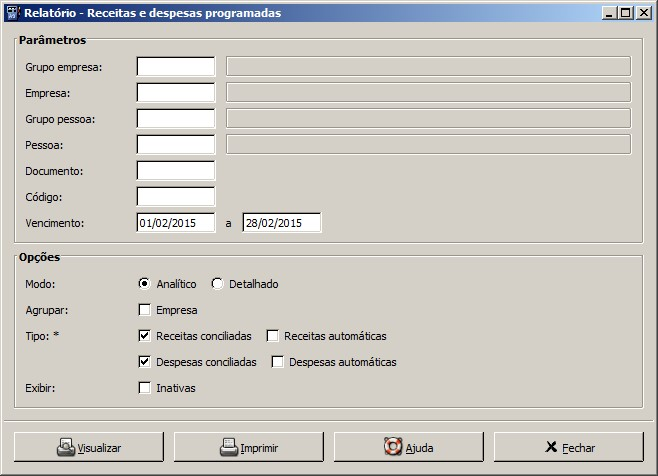The width and height of the screenshot is (658, 476).
Task: Click the Grupo pessoa description box
Action: [x=428, y=119]
